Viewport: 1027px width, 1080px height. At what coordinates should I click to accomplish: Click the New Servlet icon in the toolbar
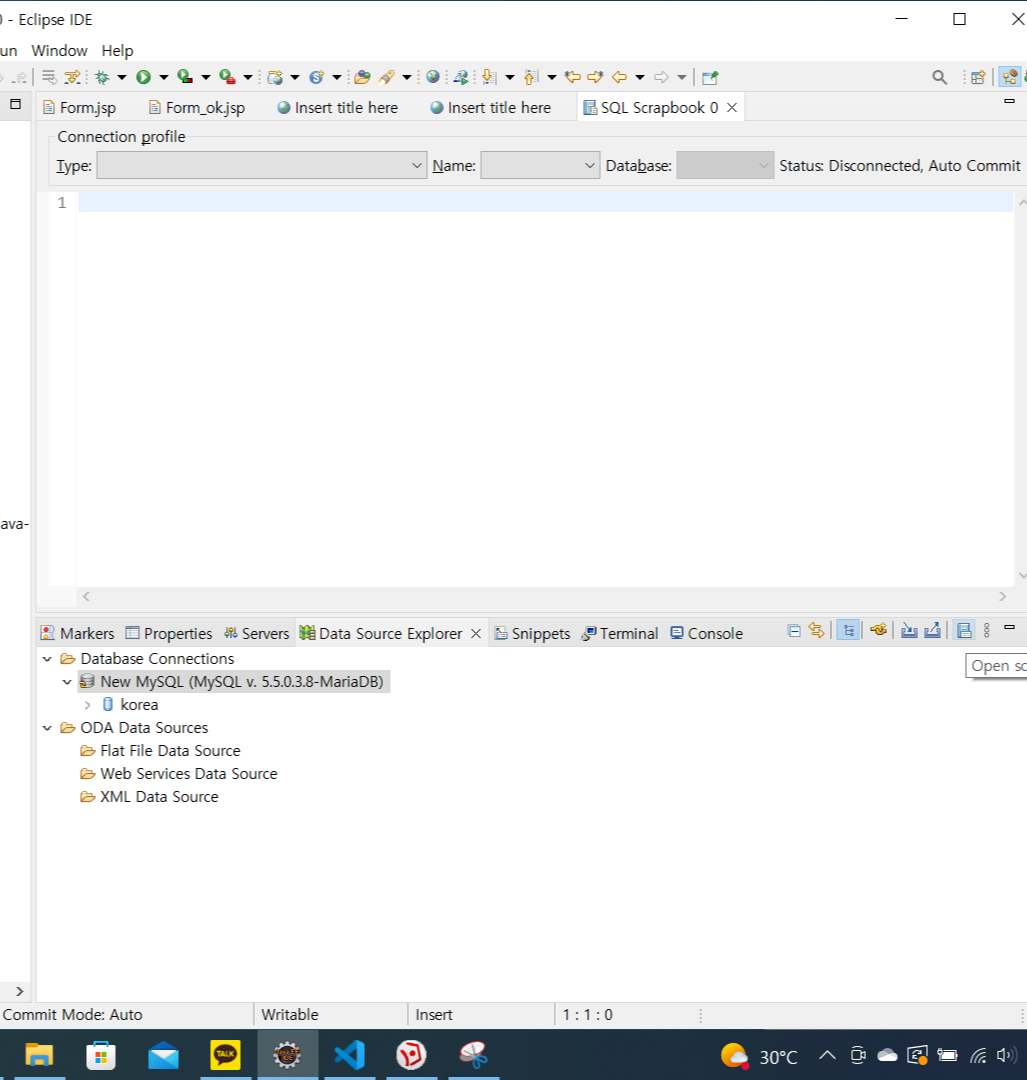pyautogui.click(x=317, y=77)
